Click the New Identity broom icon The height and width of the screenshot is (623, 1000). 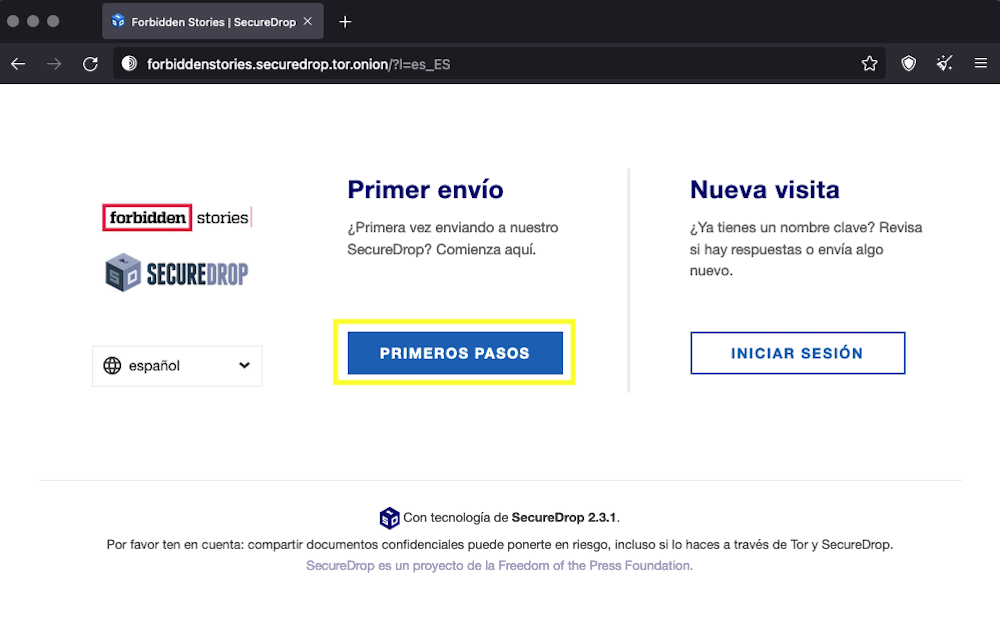click(x=944, y=64)
